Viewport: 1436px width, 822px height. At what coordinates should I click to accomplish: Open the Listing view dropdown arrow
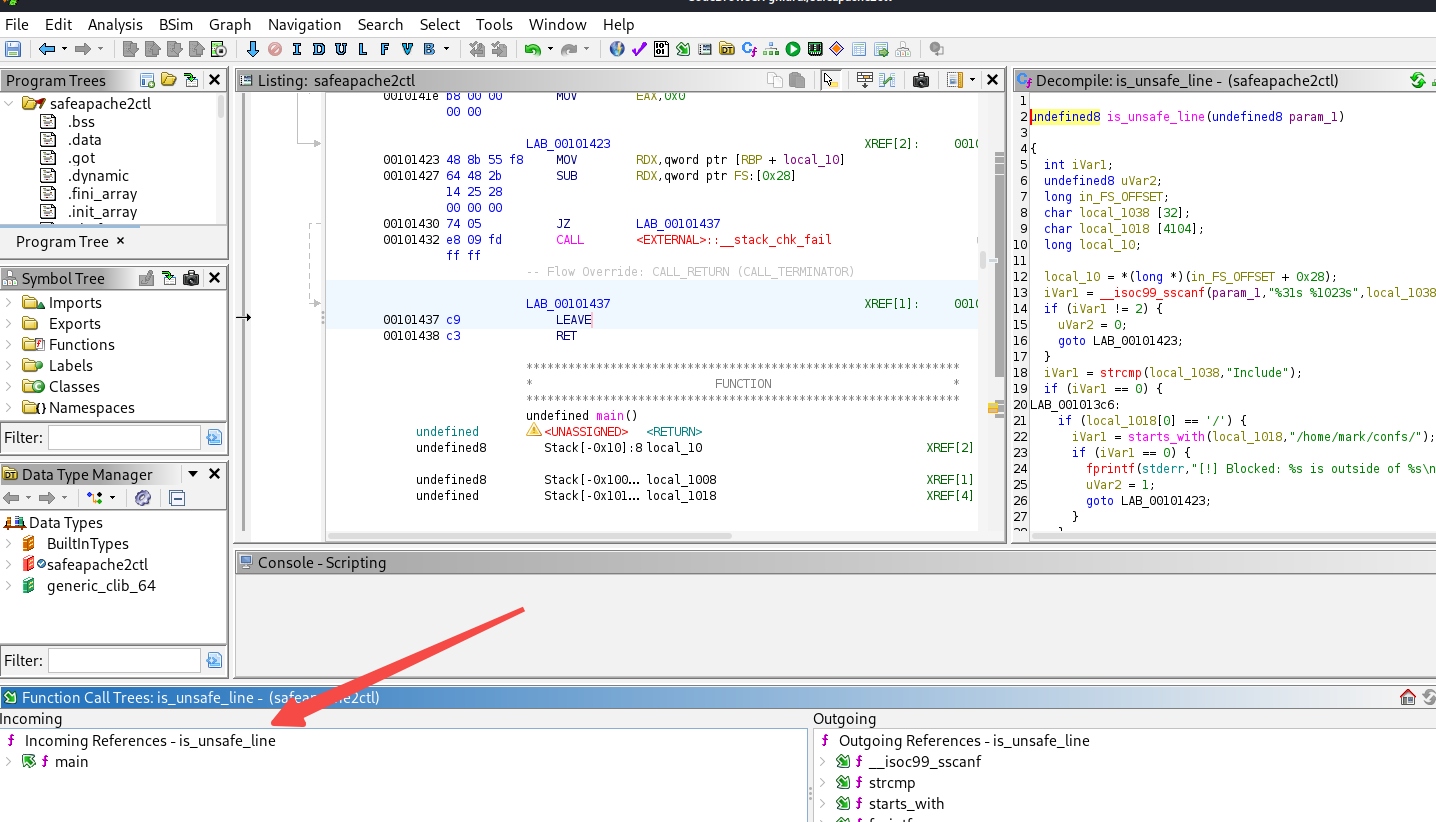click(x=972, y=80)
